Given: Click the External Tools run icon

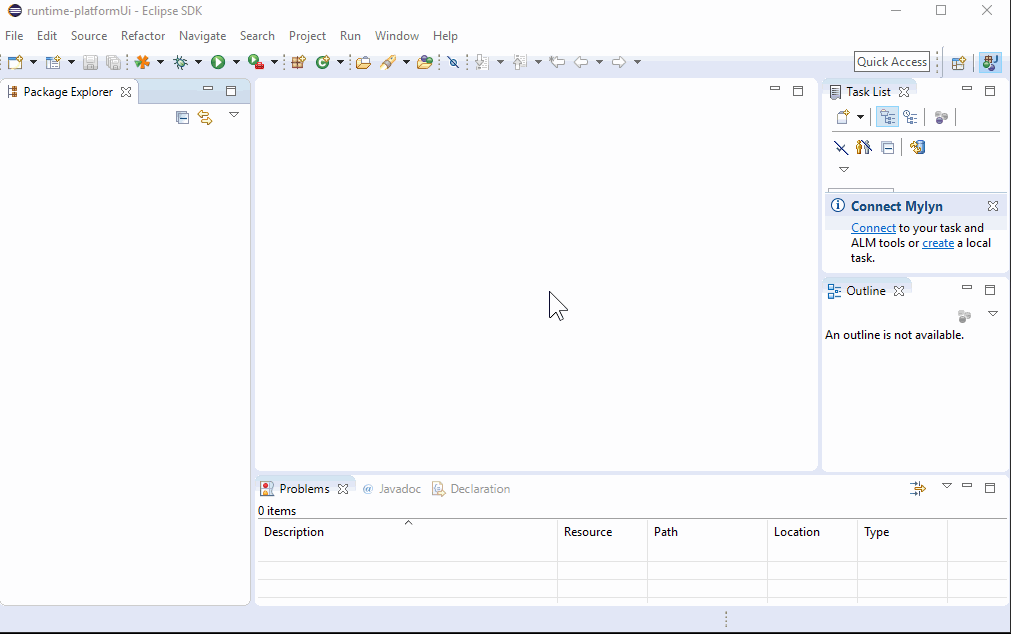Looking at the screenshot, I should tap(256, 62).
